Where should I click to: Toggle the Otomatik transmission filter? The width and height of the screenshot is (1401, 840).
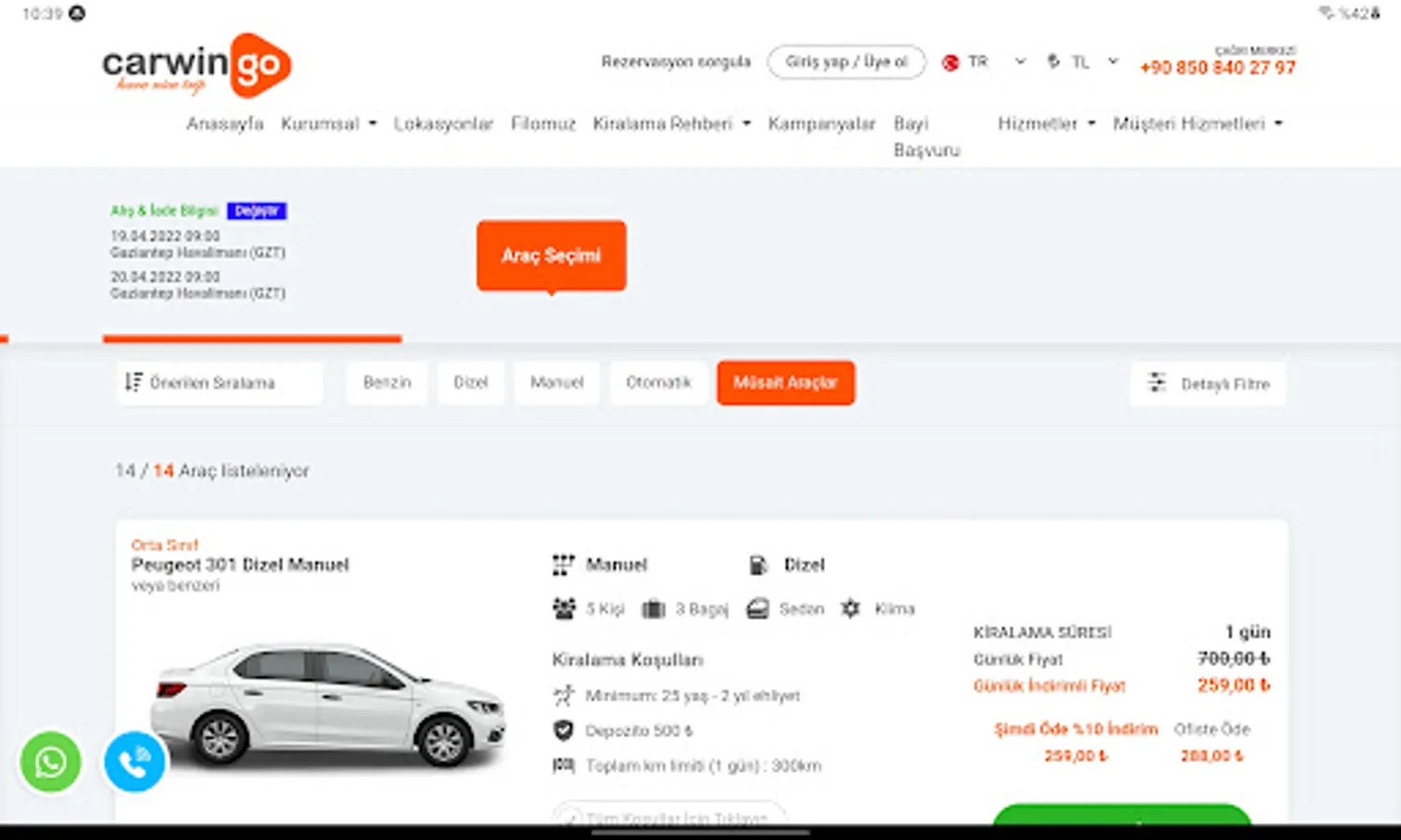coord(659,383)
